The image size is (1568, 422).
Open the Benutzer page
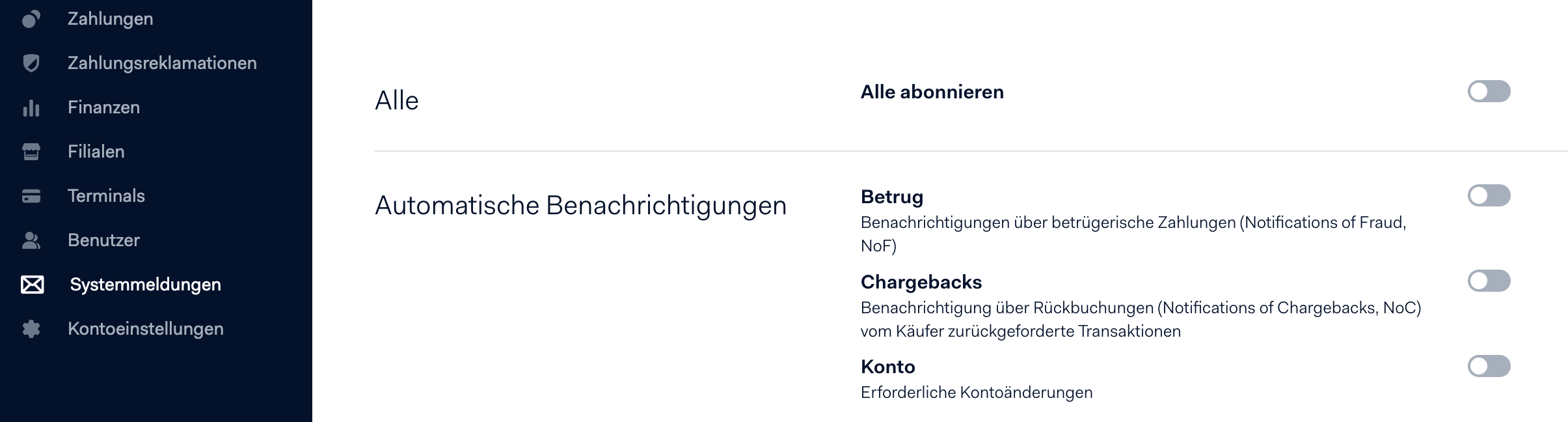pyautogui.click(x=103, y=240)
